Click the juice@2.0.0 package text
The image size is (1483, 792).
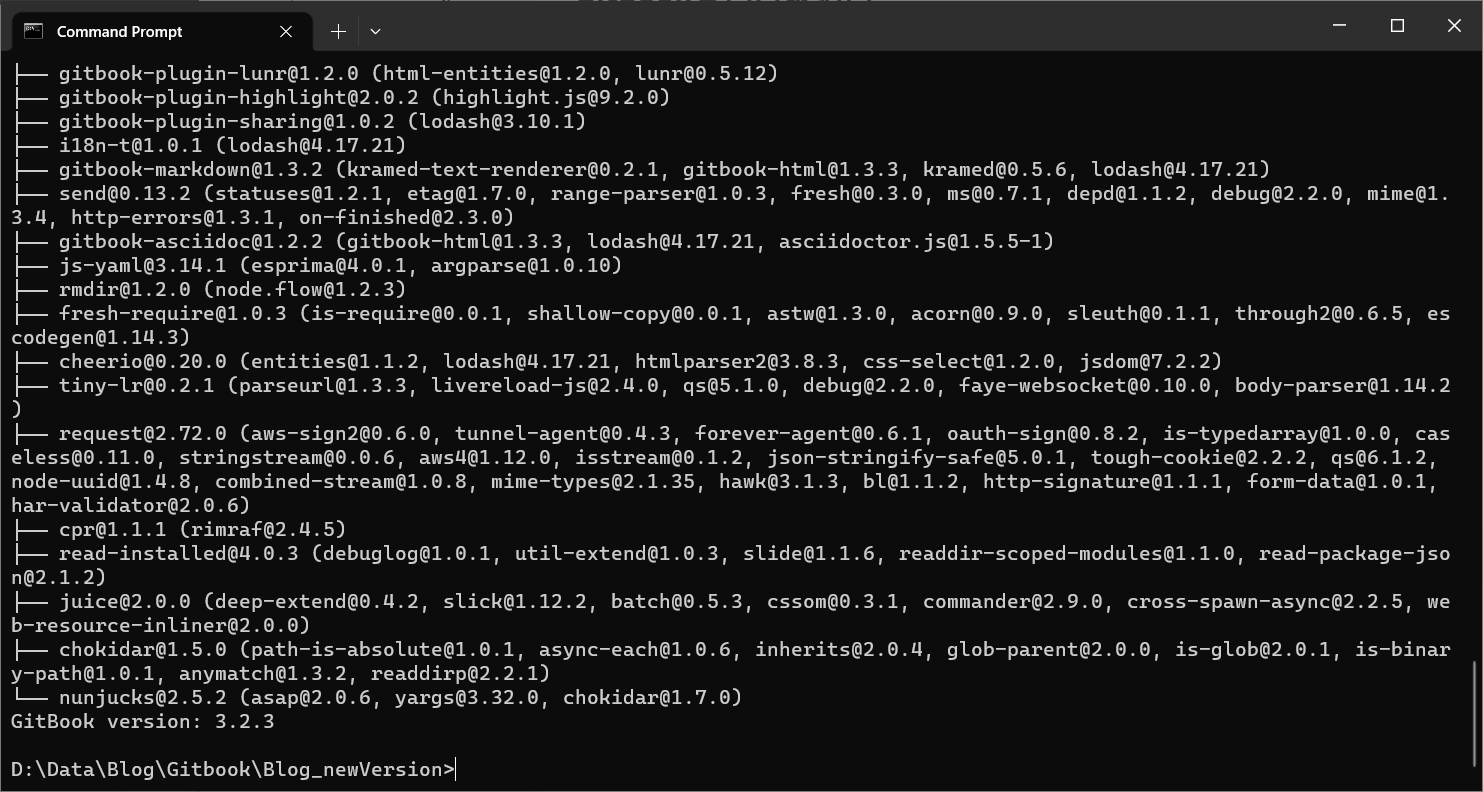pos(124,601)
